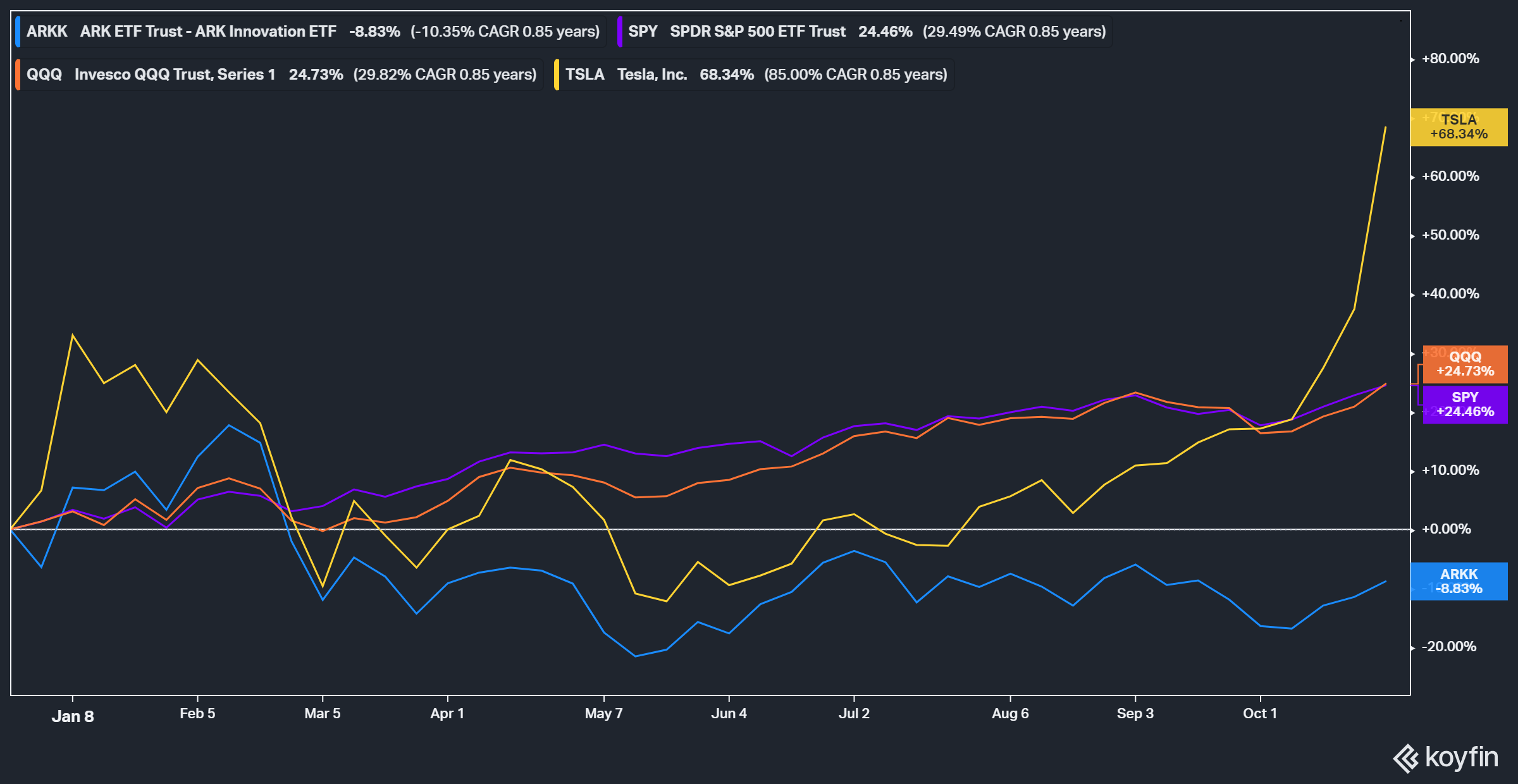
Task: Click the QQQ +24.73% price label
Action: pyautogui.click(x=1465, y=364)
